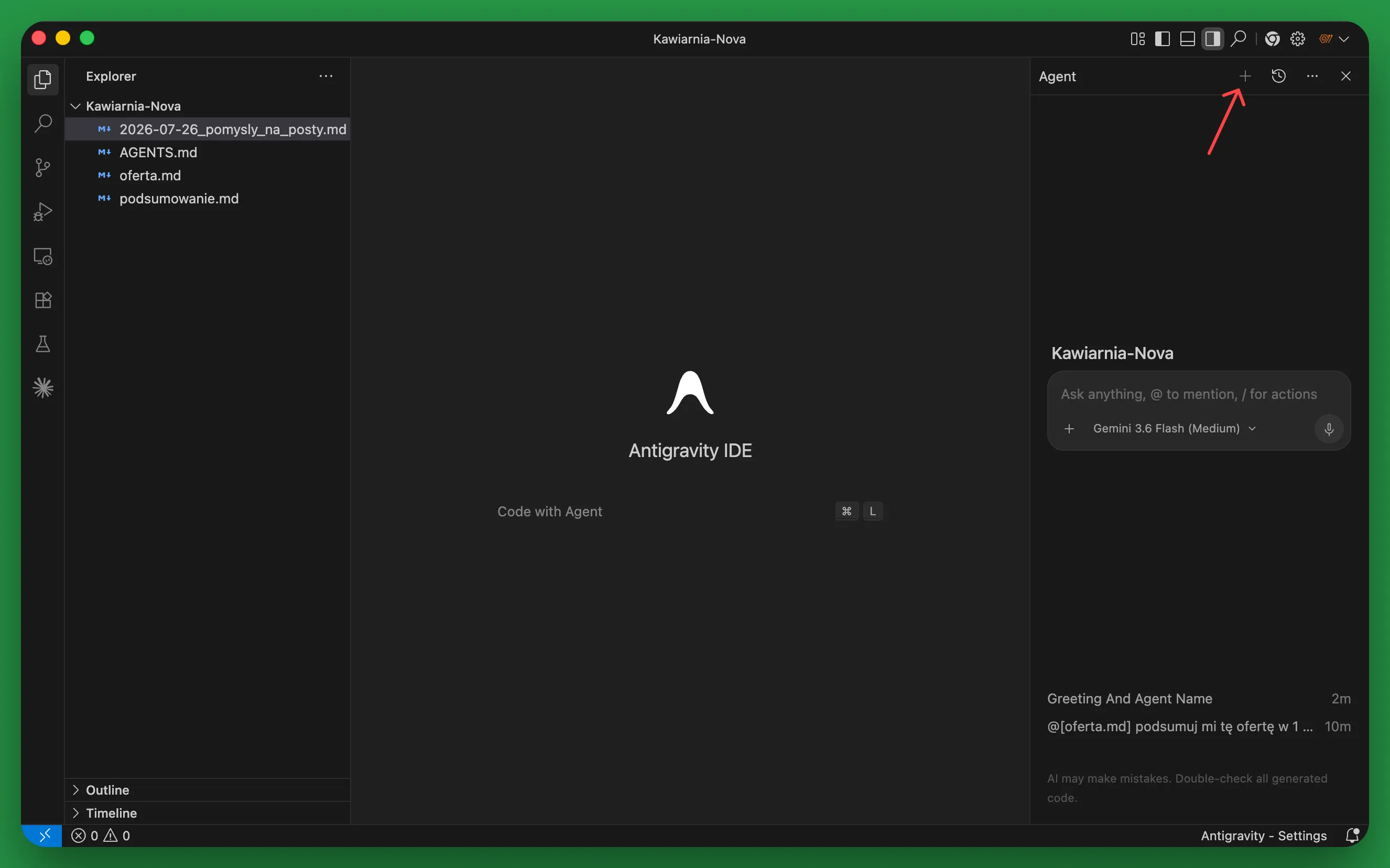
Task: Expand the Timeline section
Action: pyautogui.click(x=208, y=813)
